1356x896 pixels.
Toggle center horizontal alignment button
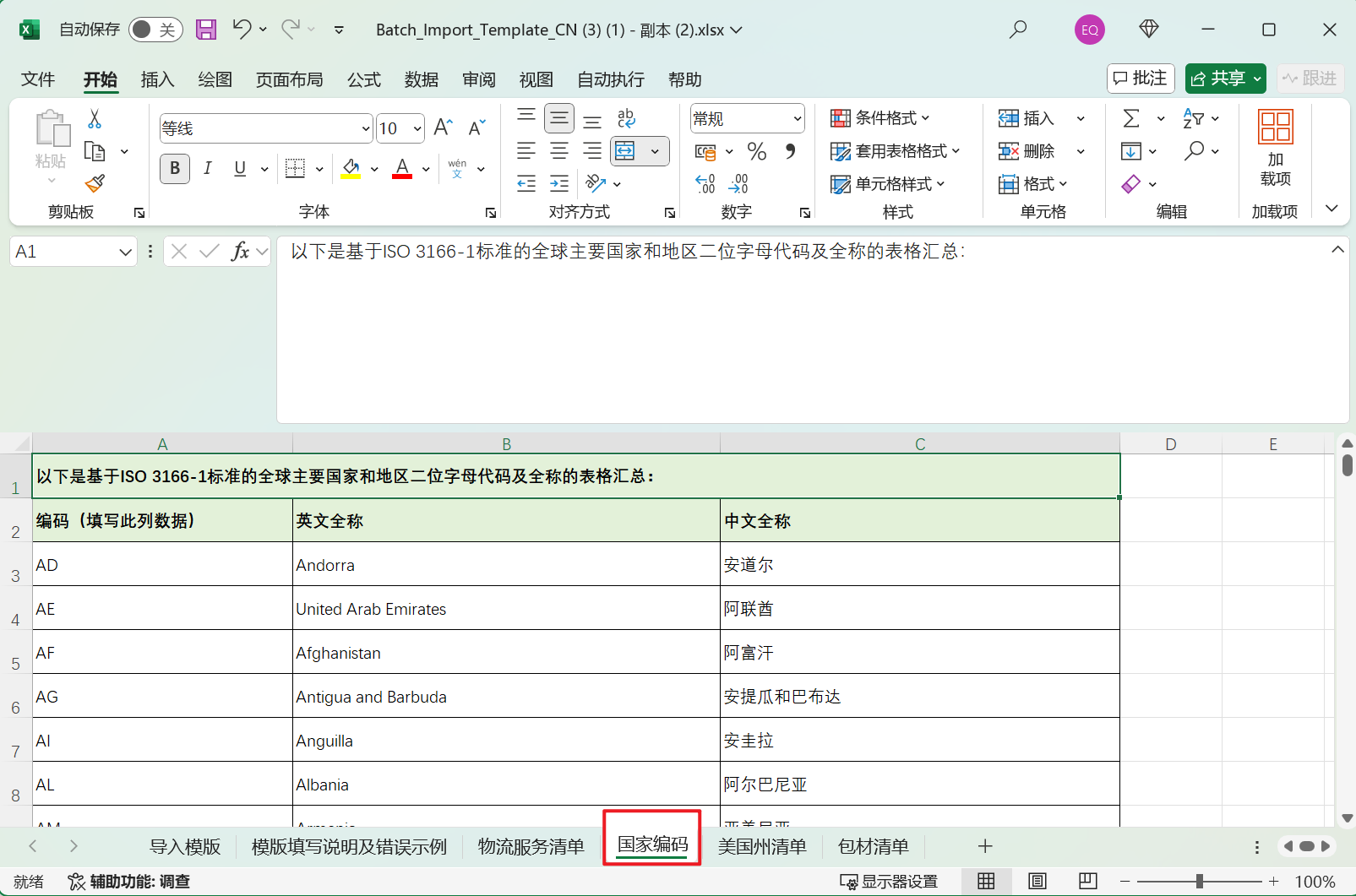click(x=559, y=151)
